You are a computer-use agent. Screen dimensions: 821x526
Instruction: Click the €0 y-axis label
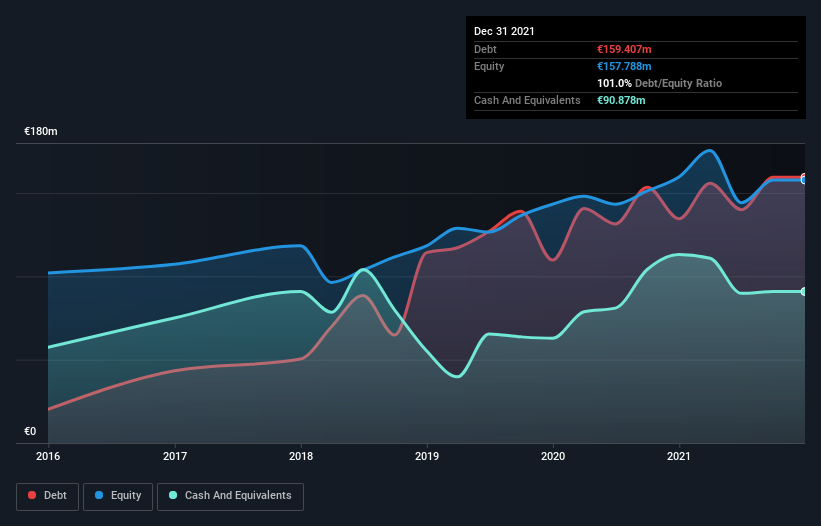(30, 431)
